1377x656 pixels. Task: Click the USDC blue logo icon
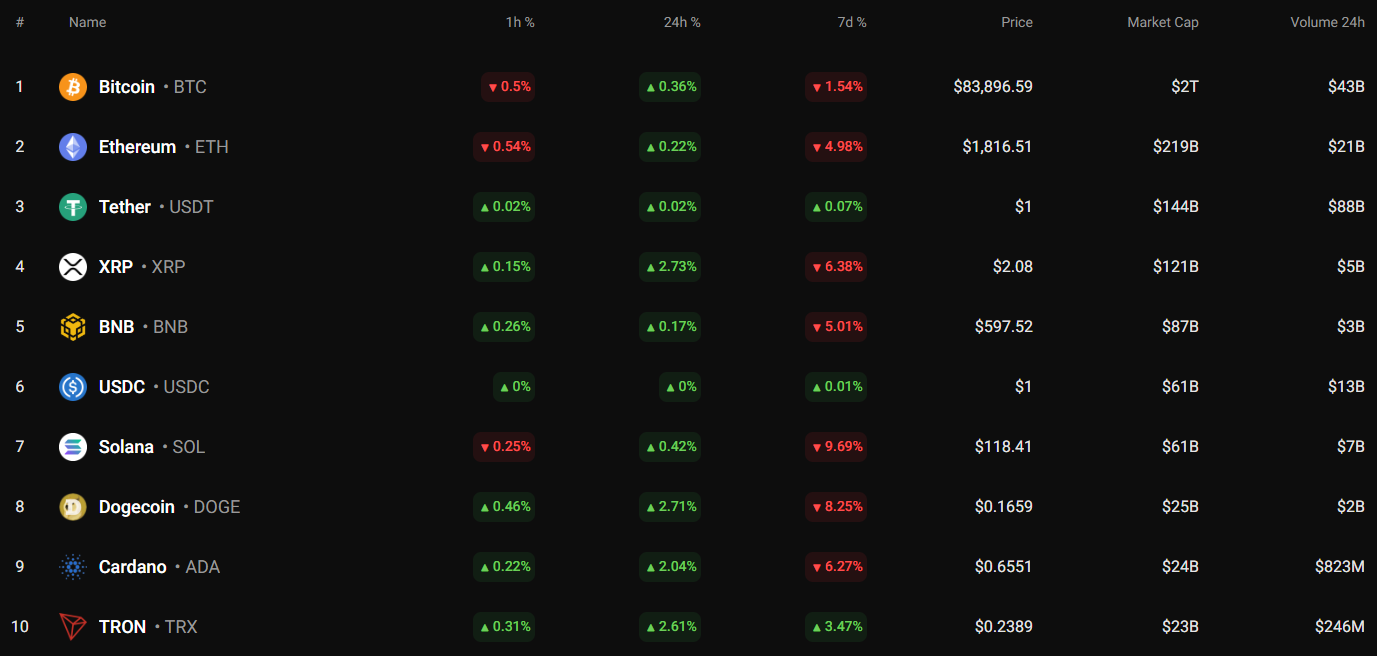(73, 387)
